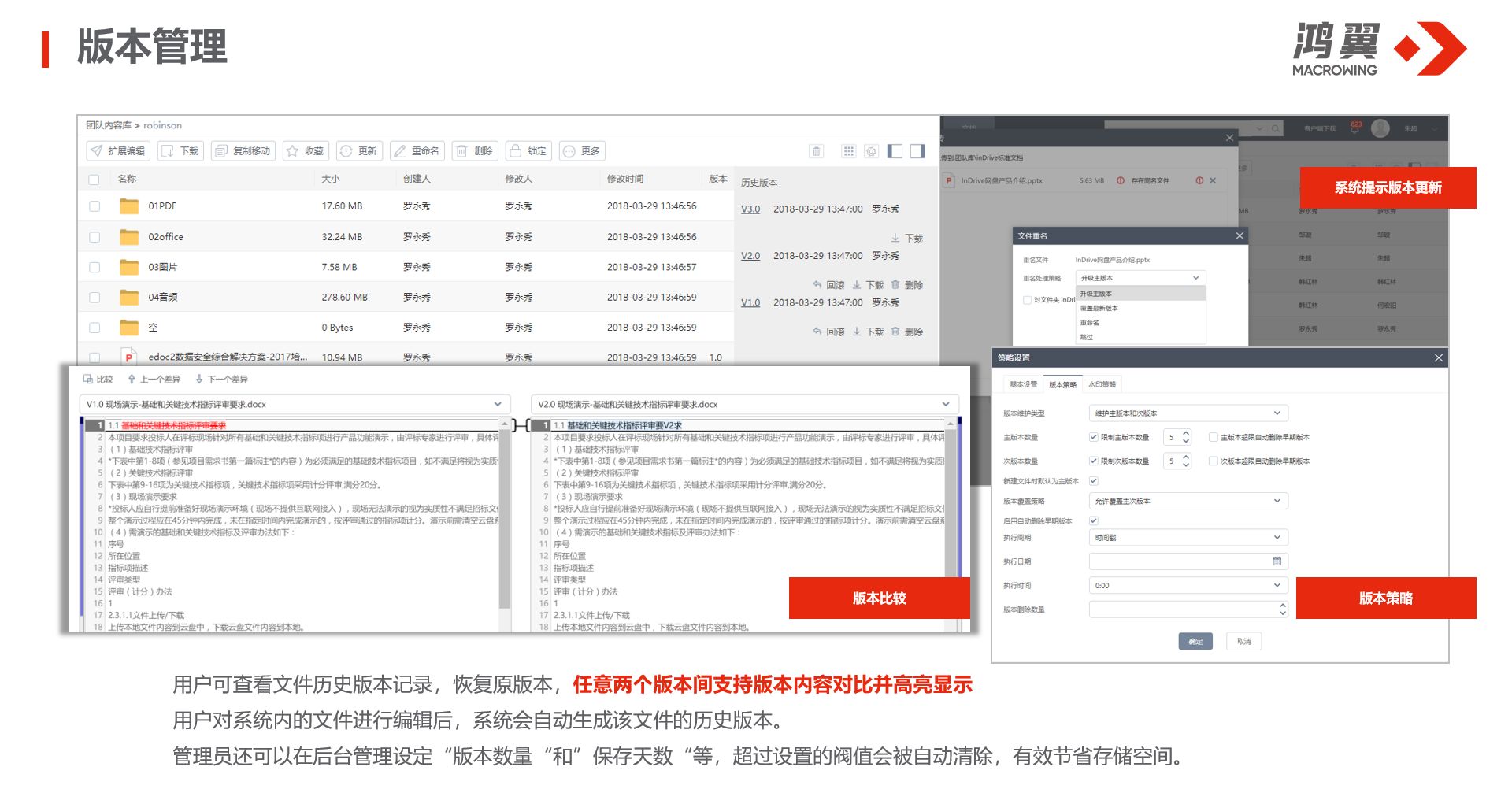Switch to the 水印策略 tab
The height and width of the screenshot is (789, 1512).
[x=1102, y=385]
